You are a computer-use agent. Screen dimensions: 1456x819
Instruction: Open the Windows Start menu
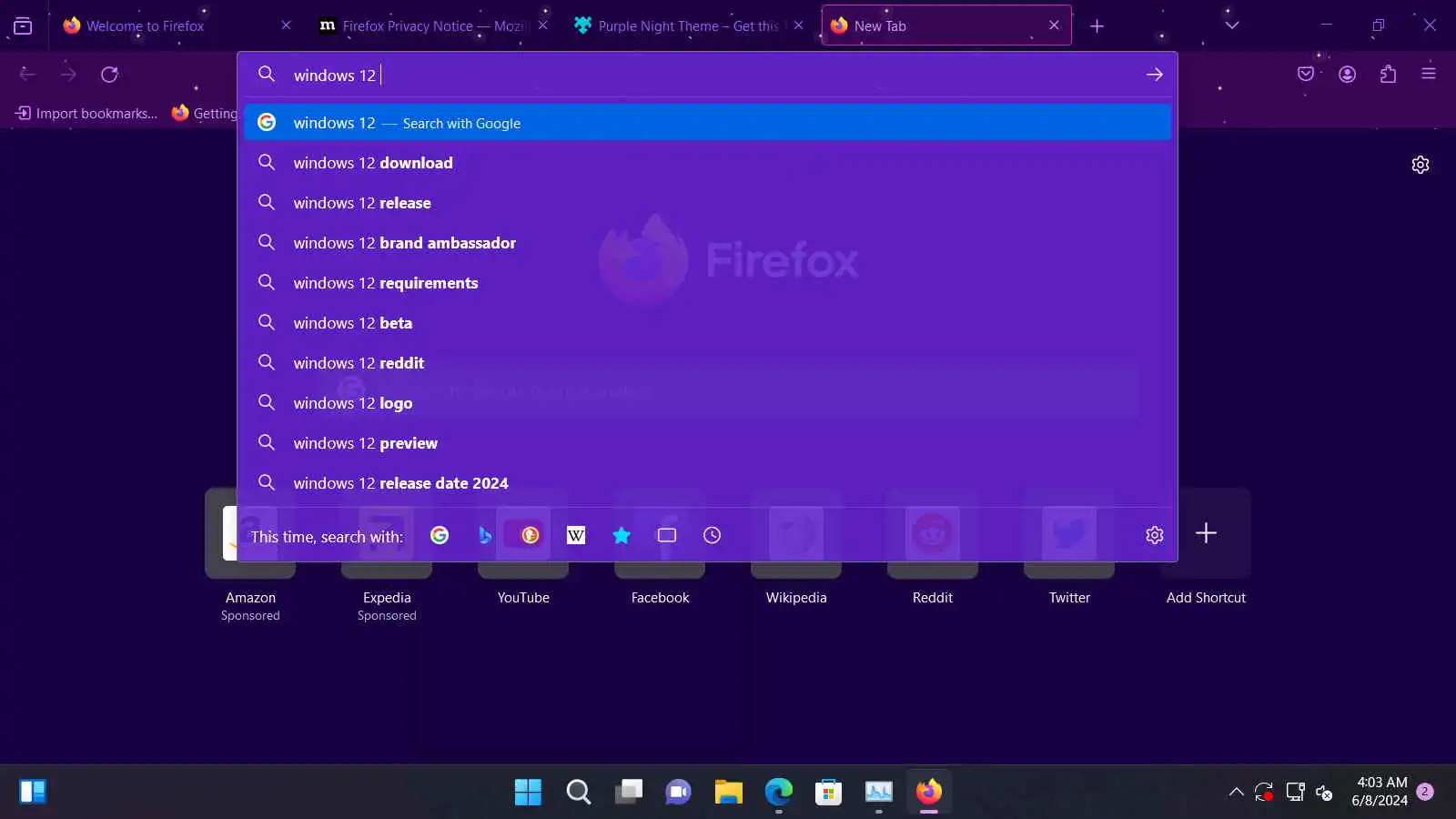[x=528, y=792]
